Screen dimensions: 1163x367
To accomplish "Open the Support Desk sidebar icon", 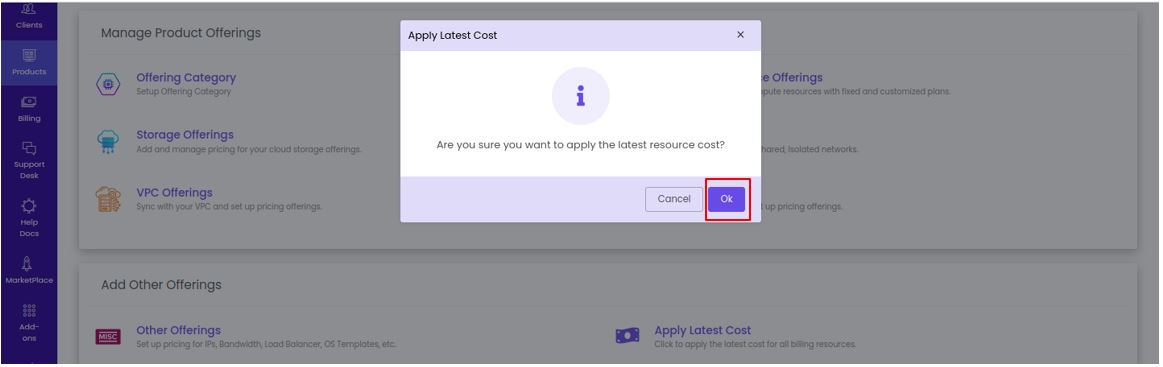I will (29, 148).
